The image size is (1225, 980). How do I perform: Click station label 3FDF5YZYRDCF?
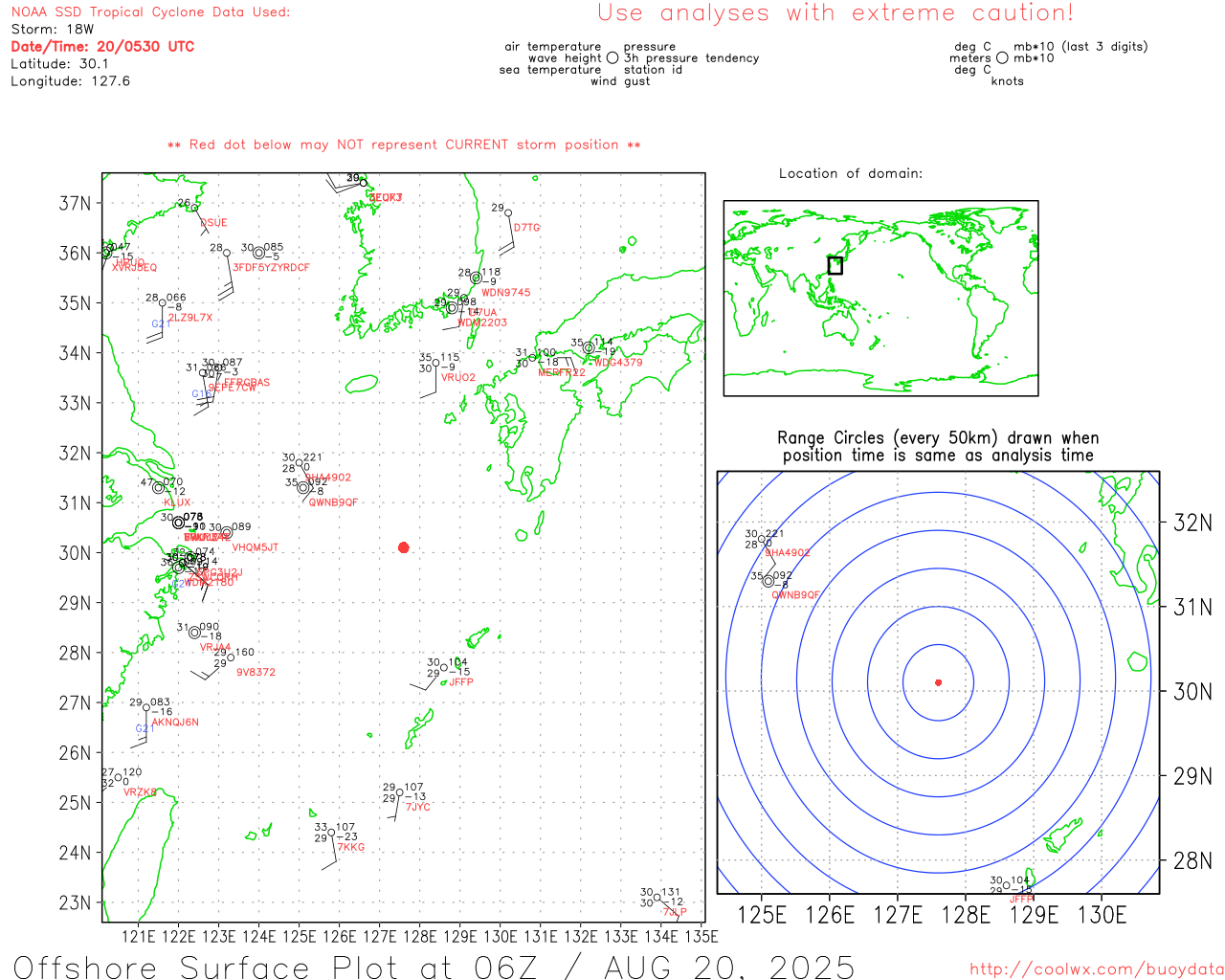click(x=272, y=268)
